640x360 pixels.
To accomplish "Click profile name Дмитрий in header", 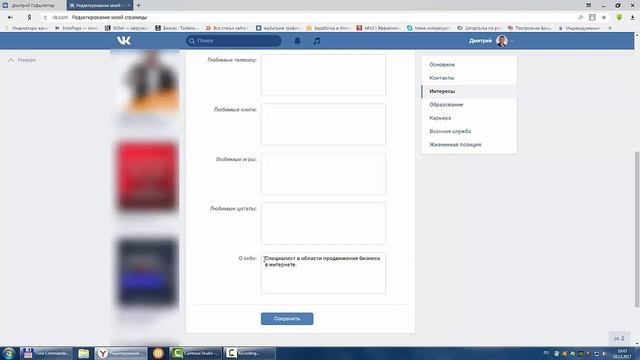I will (480, 41).
